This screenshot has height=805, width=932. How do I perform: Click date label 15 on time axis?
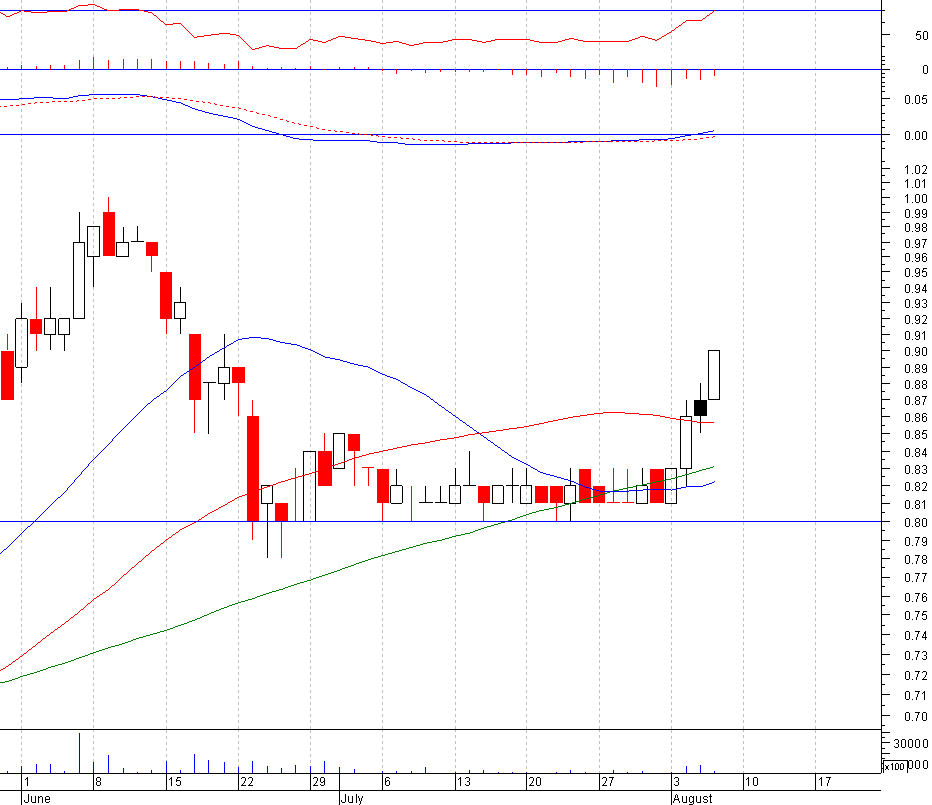(x=174, y=781)
